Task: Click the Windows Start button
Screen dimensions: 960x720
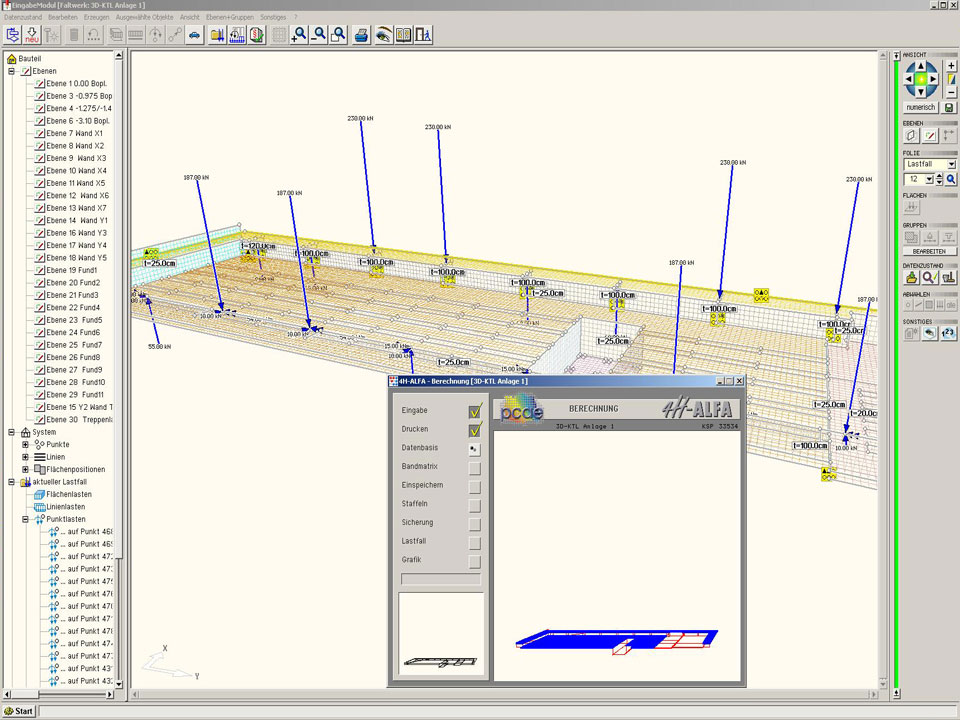Action: click(x=18, y=711)
